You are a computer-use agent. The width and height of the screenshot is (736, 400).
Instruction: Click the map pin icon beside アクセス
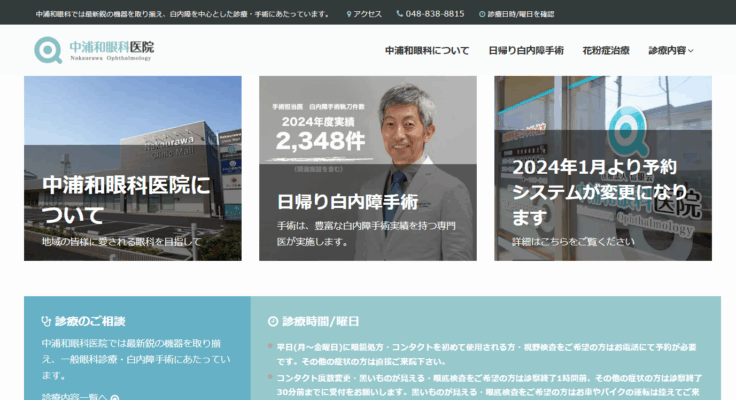349,14
